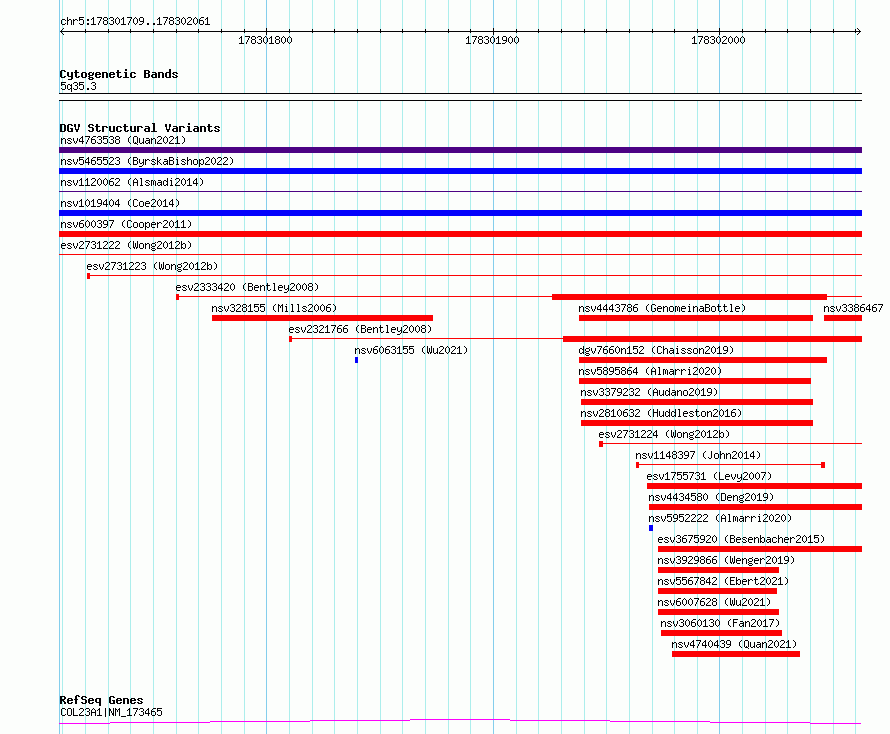Click left end marker of esv2731223

tap(89, 276)
